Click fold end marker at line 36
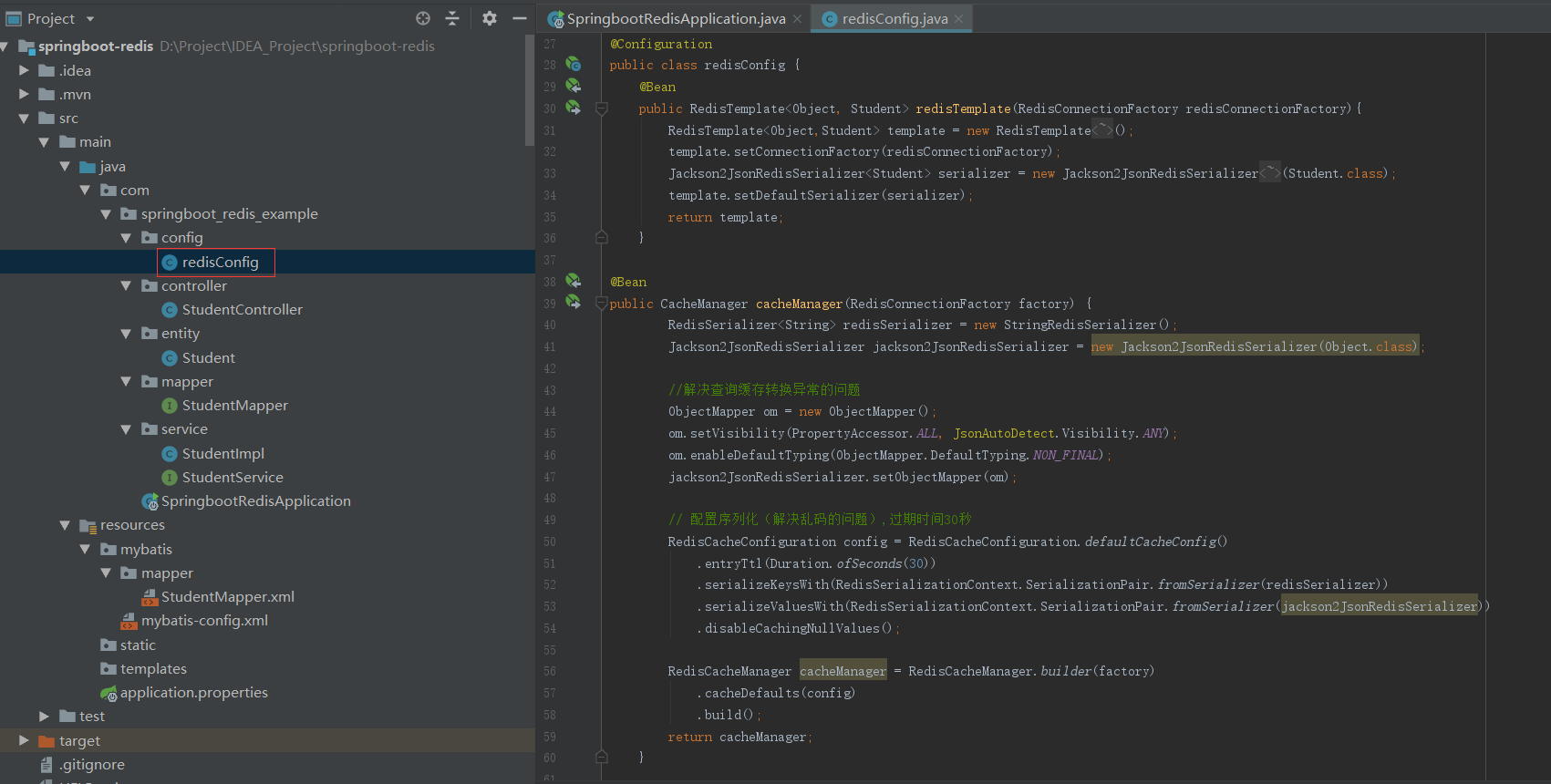The width and height of the screenshot is (1551, 784). [602, 238]
